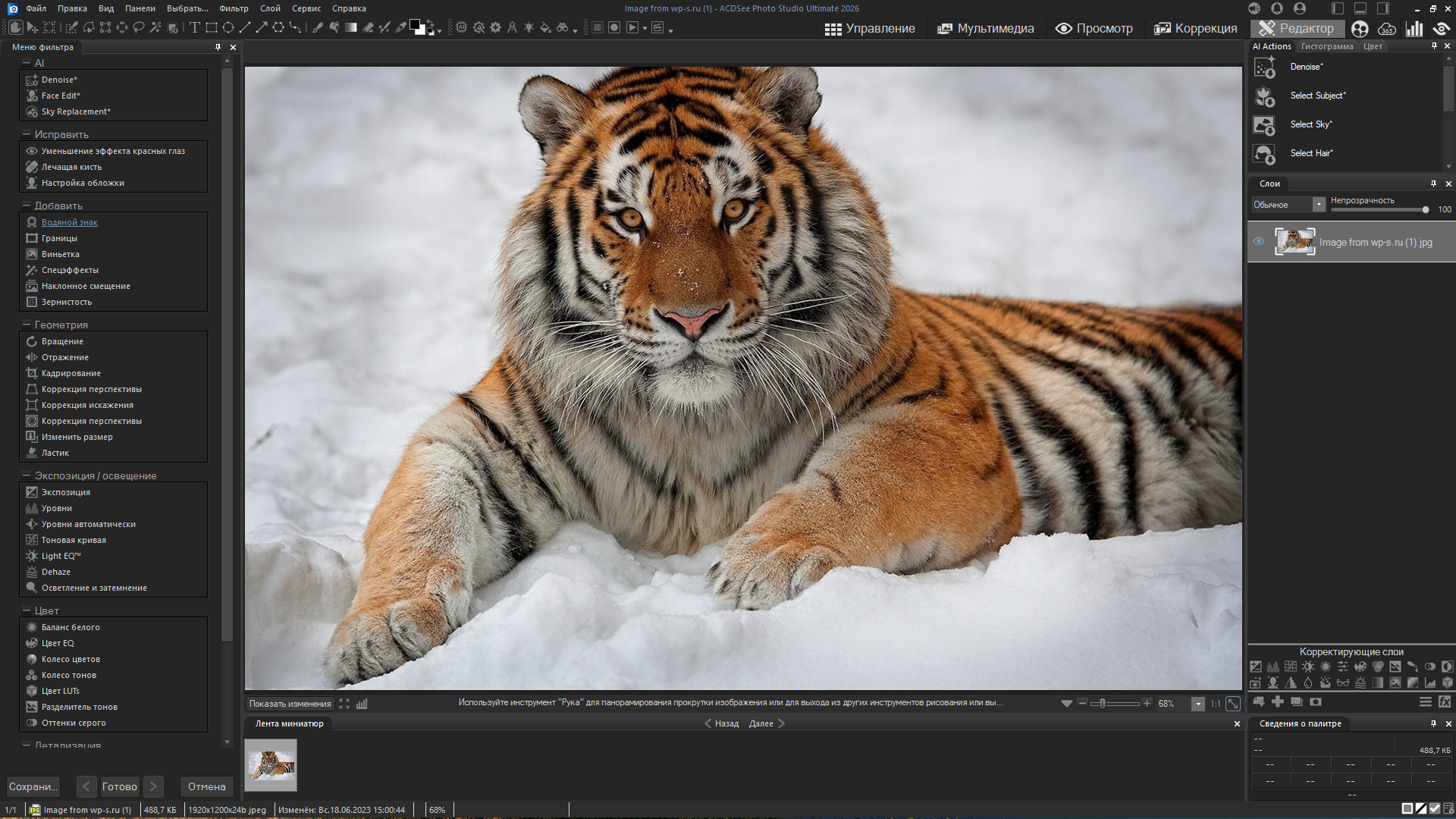This screenshot has height=819, width=1456.
Task: Select the Gradient tool in the toolbar
Action: click(351, 28)
